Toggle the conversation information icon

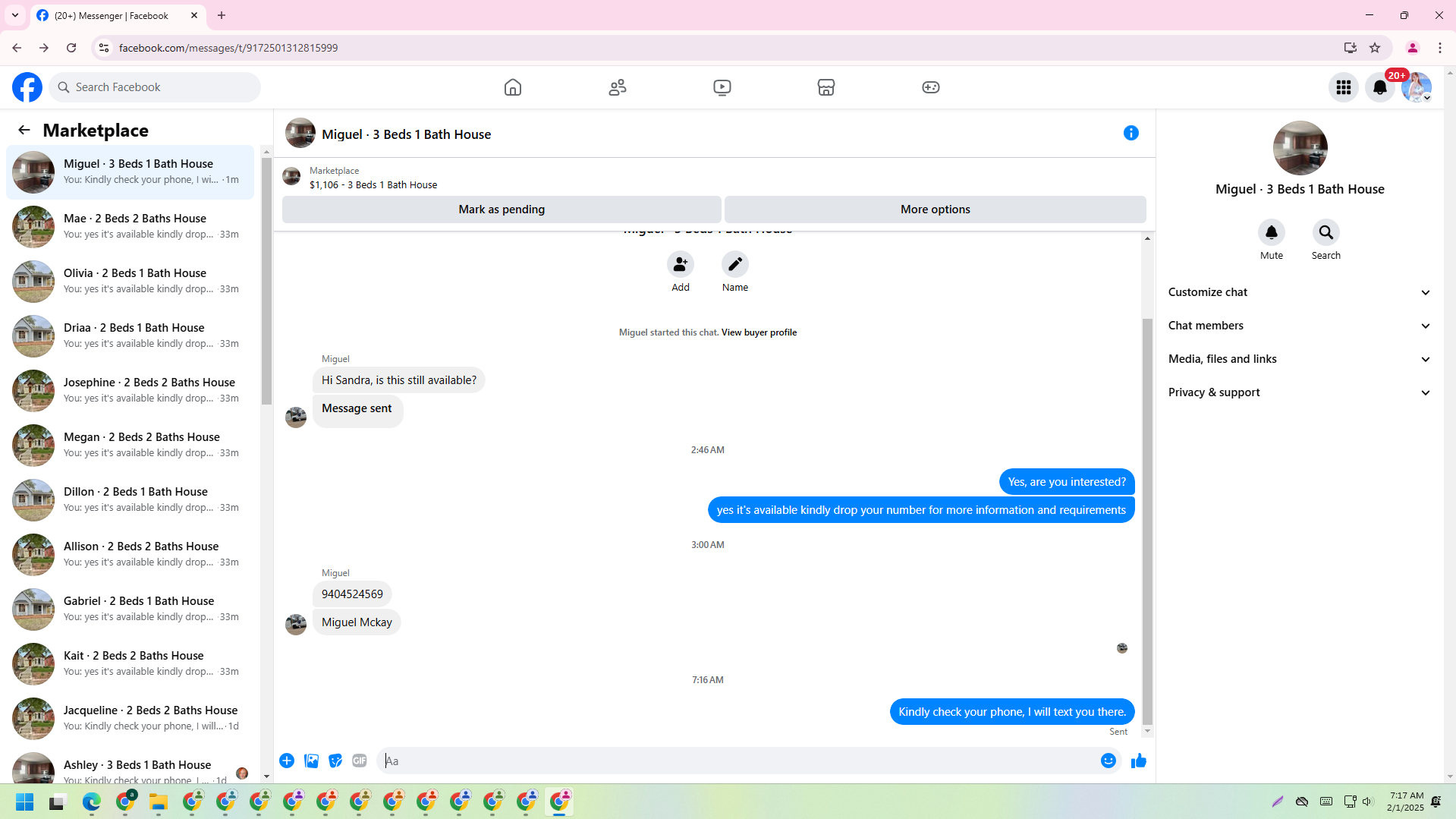click(1131, 133)
